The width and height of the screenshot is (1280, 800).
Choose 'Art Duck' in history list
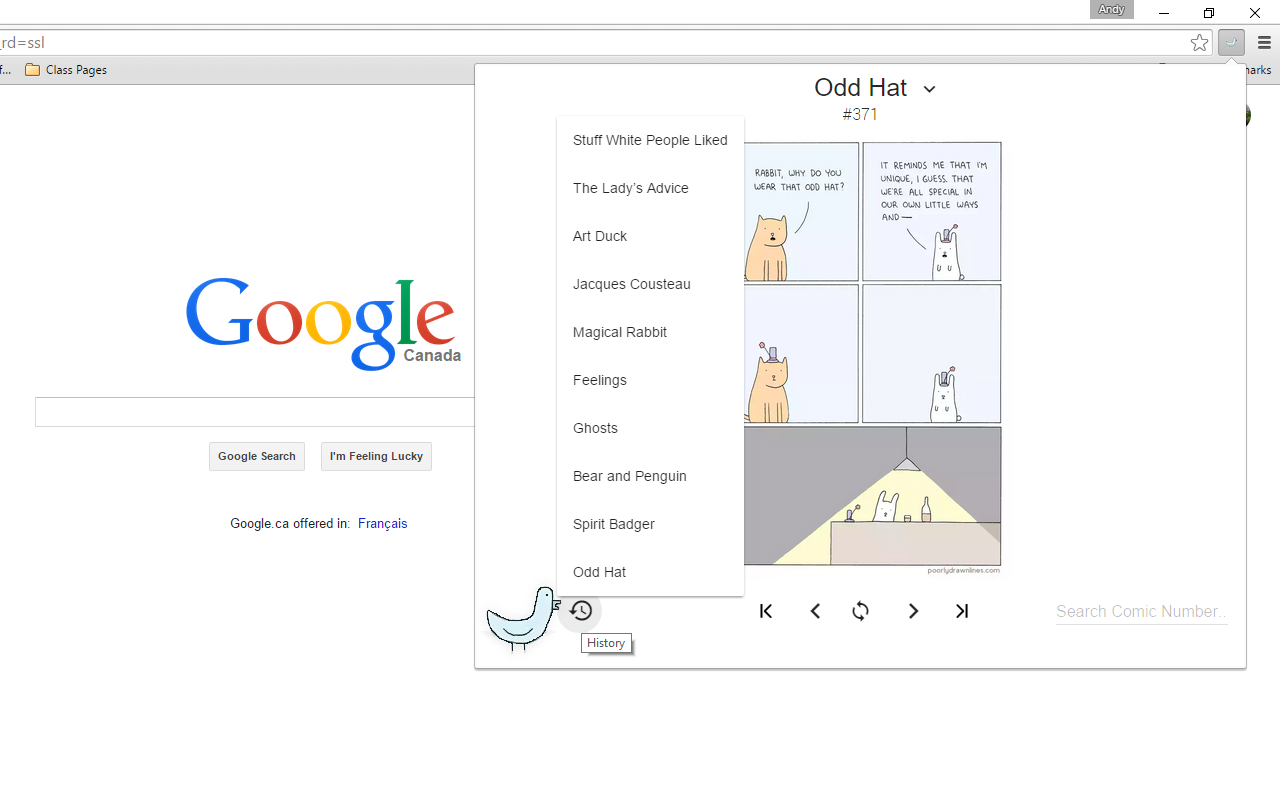[650, 236]
